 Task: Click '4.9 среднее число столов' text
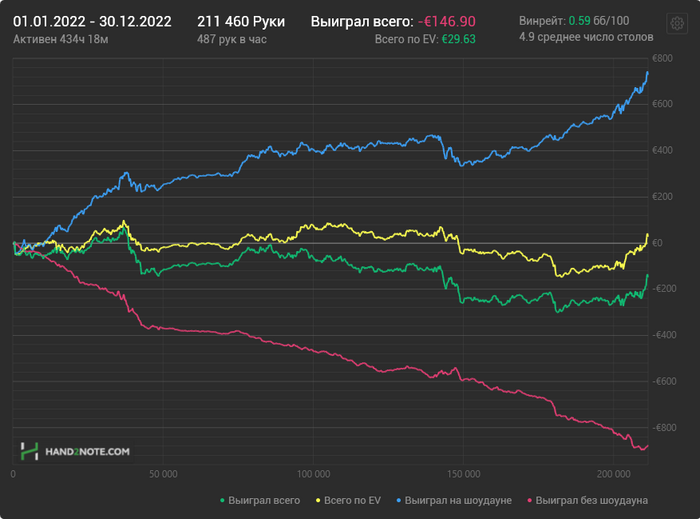tap(586, 37)
